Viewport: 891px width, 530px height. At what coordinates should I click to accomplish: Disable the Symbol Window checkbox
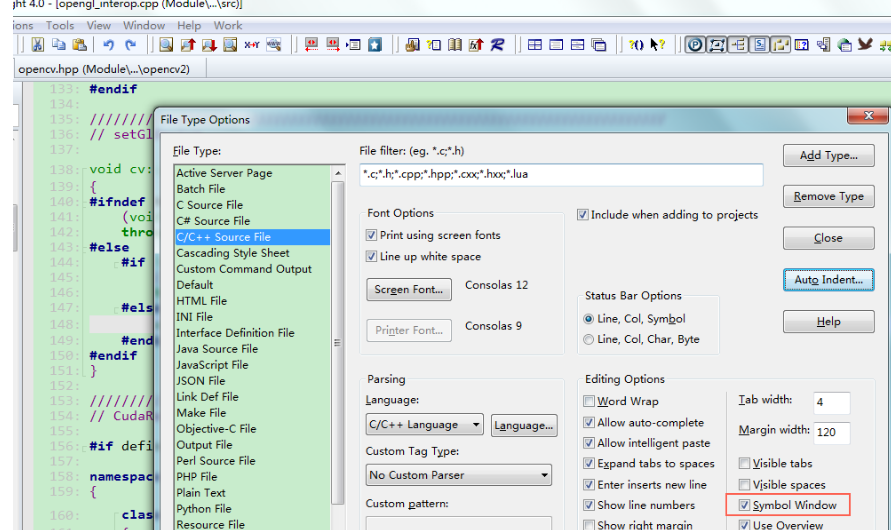tap(744, 505)
